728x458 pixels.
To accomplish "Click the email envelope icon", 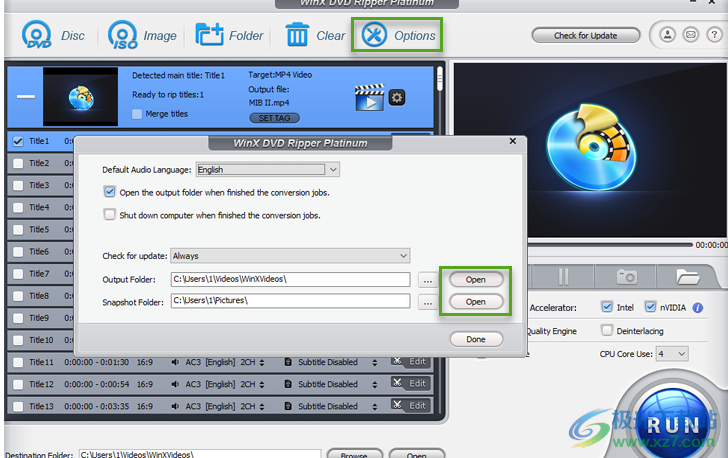I will [x=691, y=35].
